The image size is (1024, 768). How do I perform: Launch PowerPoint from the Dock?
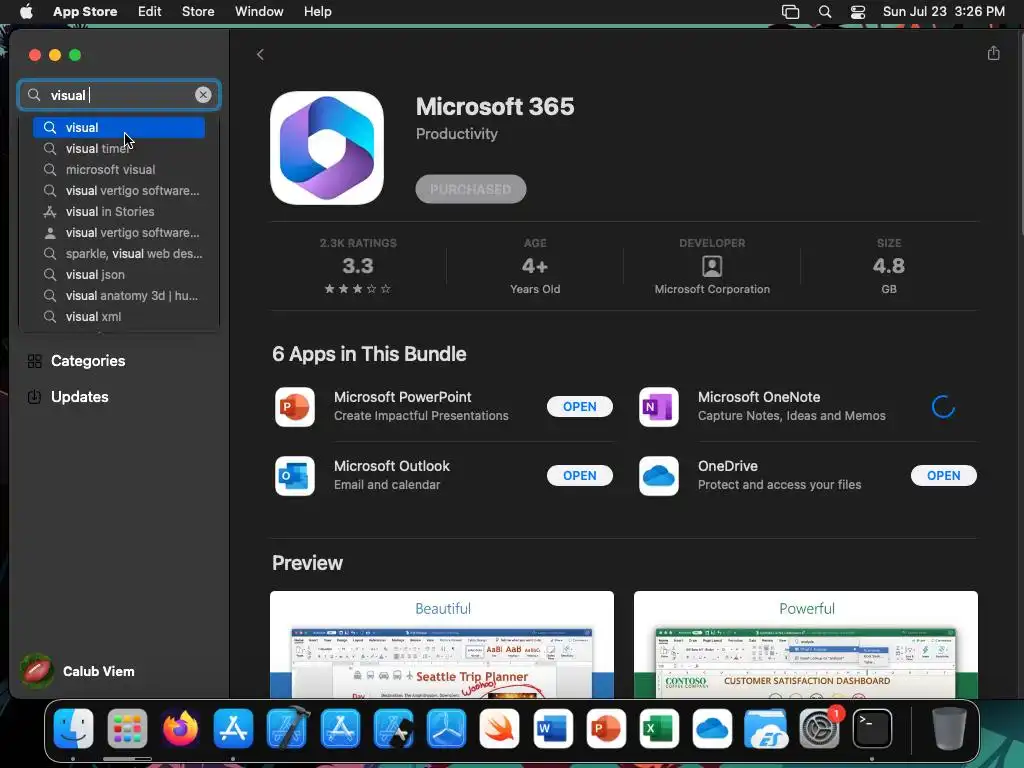pos(606,728)
